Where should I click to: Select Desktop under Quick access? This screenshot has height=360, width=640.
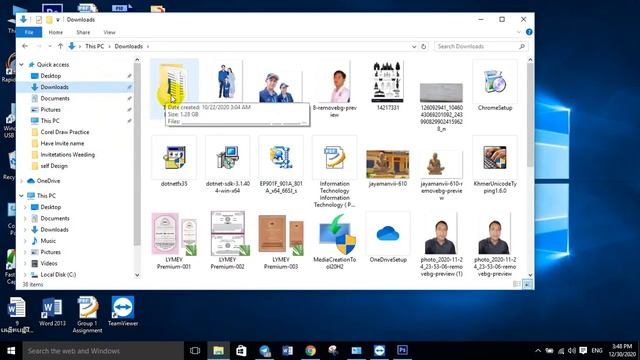point(51,76)
